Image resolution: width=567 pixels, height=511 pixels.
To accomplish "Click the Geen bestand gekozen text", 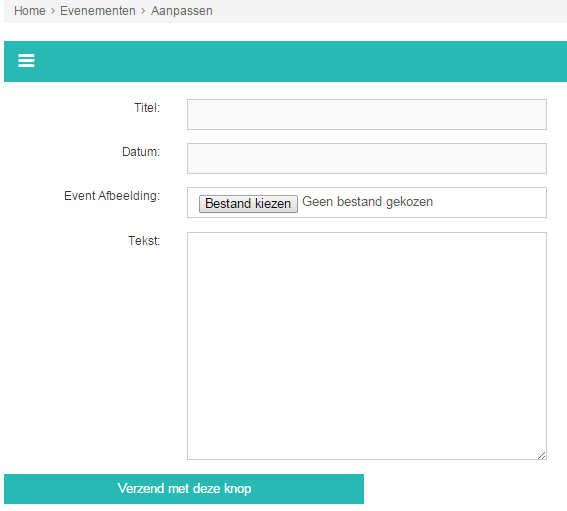I will click(367, 202).
